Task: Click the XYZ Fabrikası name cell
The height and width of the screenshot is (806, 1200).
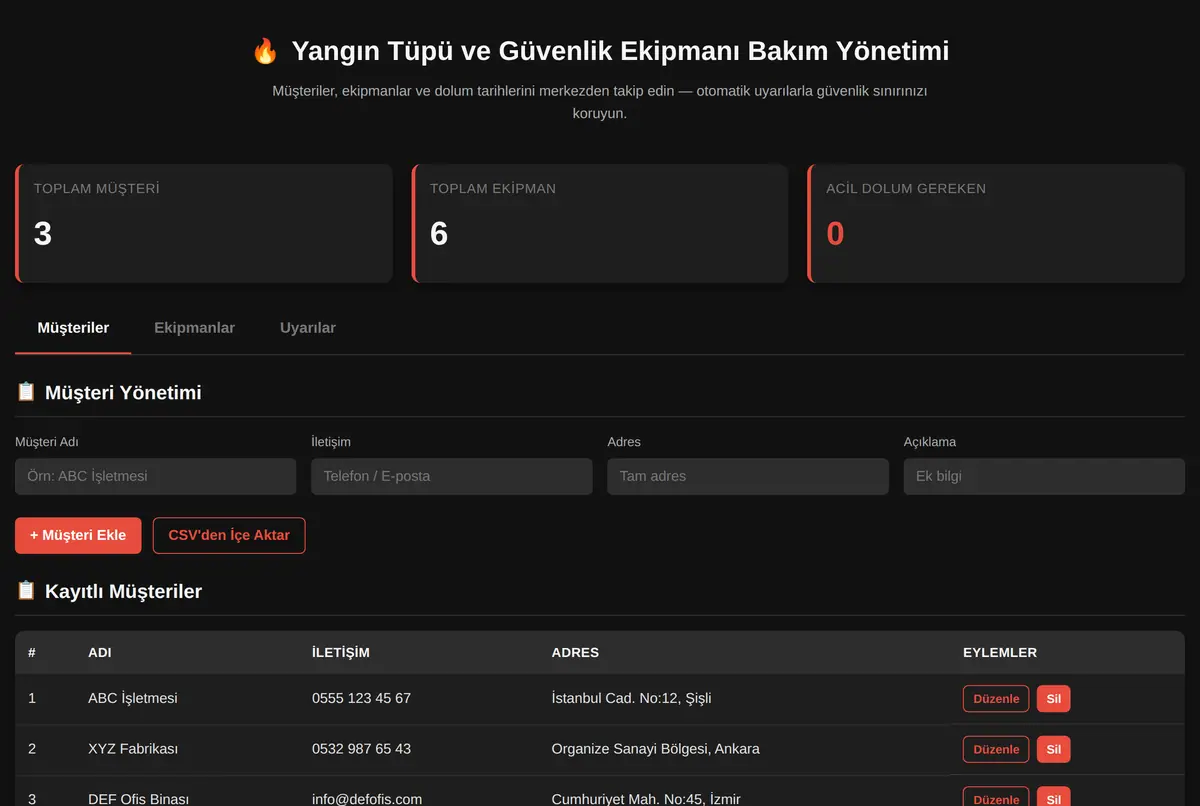Action: (133, 749)
